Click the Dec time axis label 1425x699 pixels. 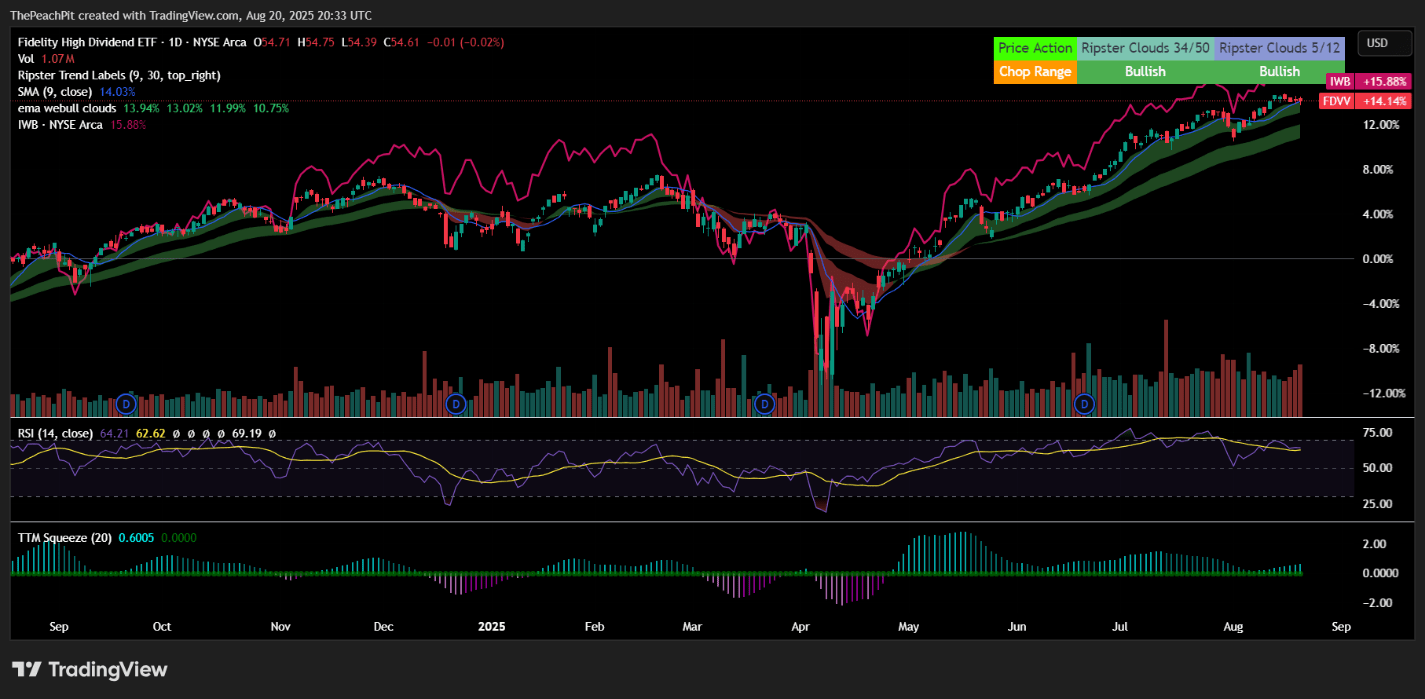coord(383,627)
